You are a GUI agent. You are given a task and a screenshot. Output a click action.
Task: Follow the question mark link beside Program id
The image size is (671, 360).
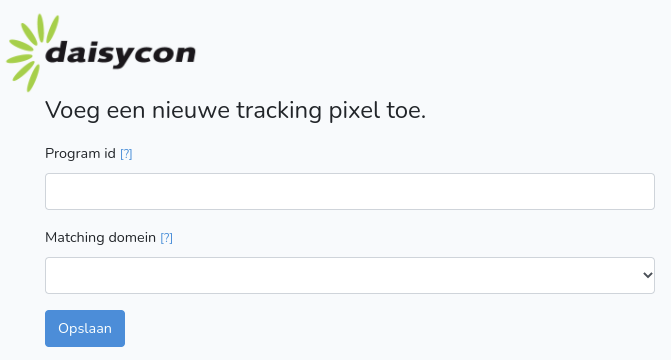(x=126, y=154)
